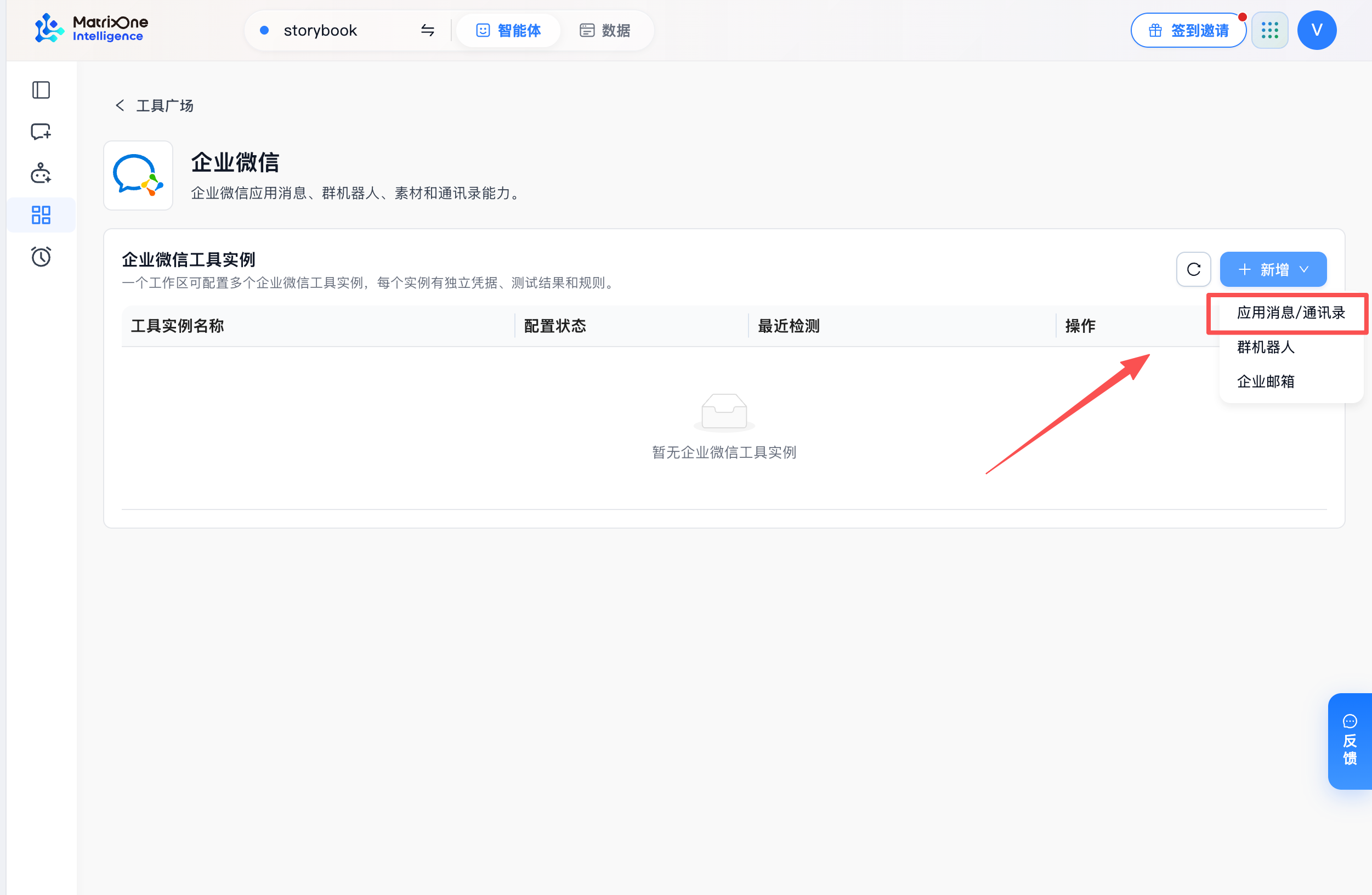Toggle the sidebar collapse panel icon

click(x=41, y=90)
